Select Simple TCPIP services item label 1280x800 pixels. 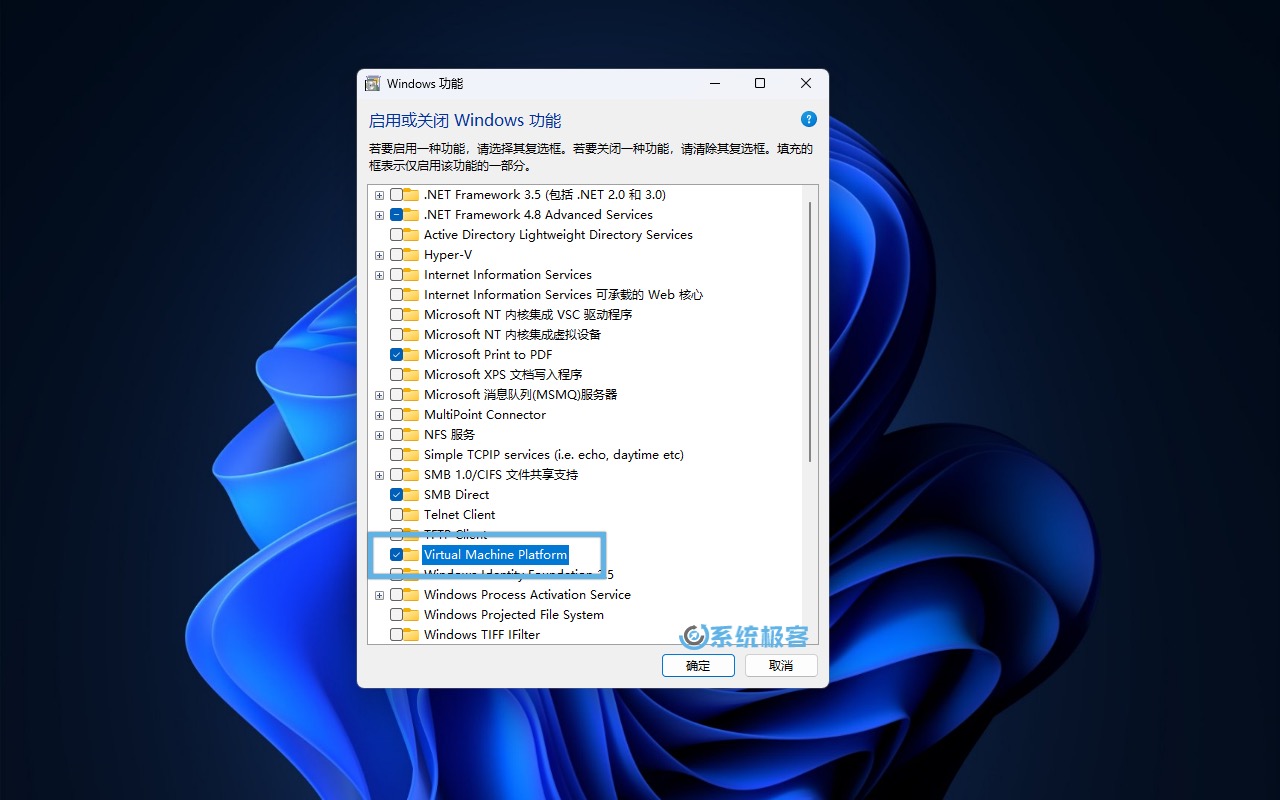click(553, 455)
